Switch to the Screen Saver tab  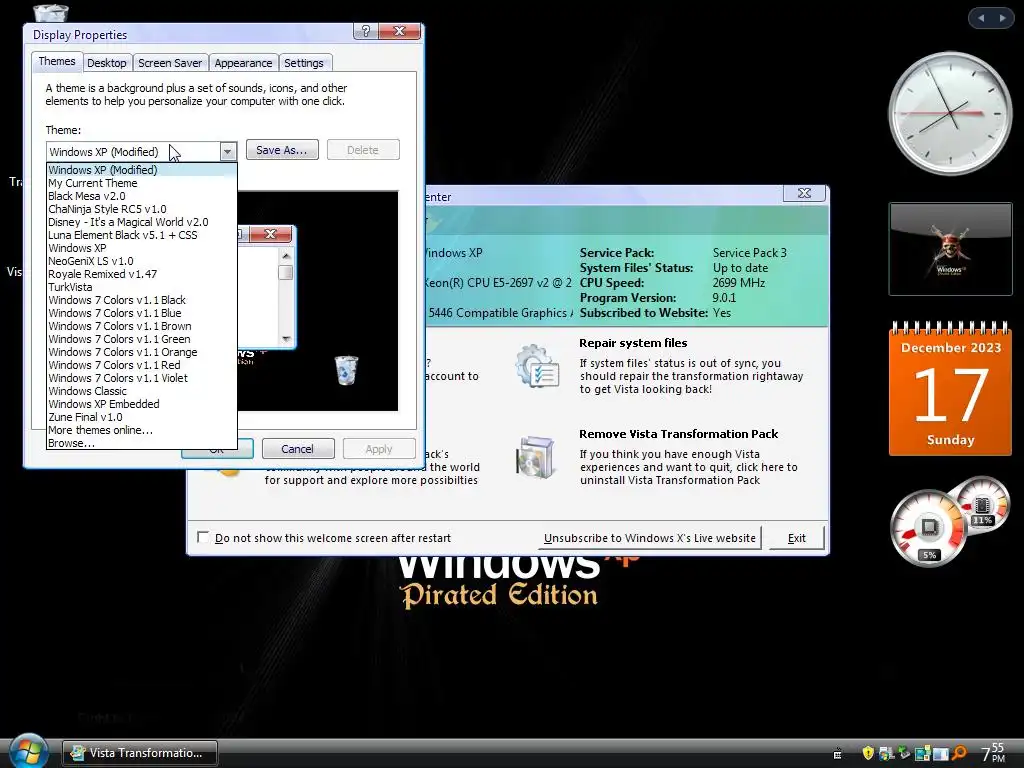pos(170,63)
